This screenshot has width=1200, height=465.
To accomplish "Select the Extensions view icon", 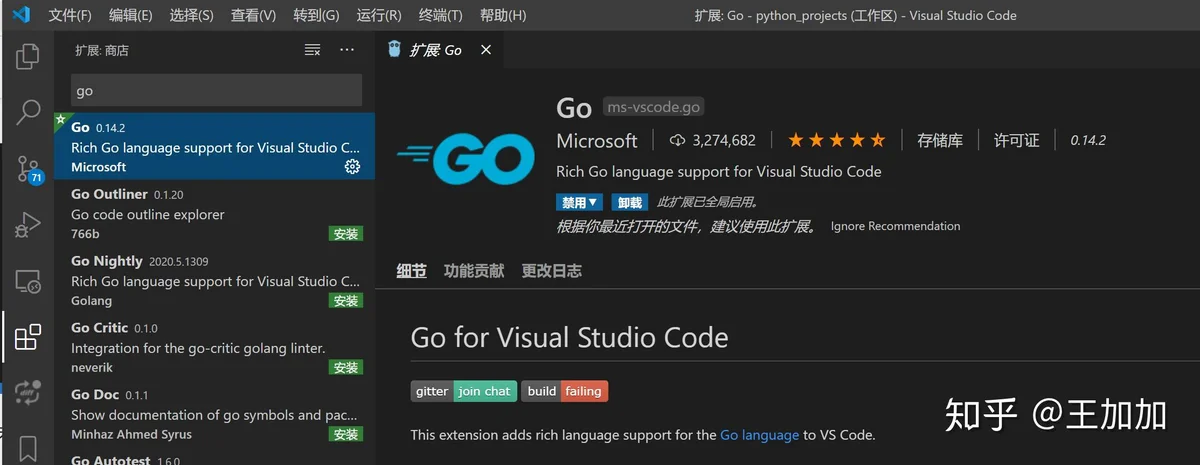I will tap(28, 337).
